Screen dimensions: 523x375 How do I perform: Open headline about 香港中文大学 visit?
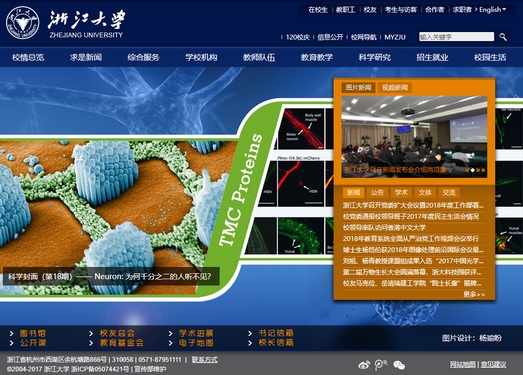(x=384, y=228)
